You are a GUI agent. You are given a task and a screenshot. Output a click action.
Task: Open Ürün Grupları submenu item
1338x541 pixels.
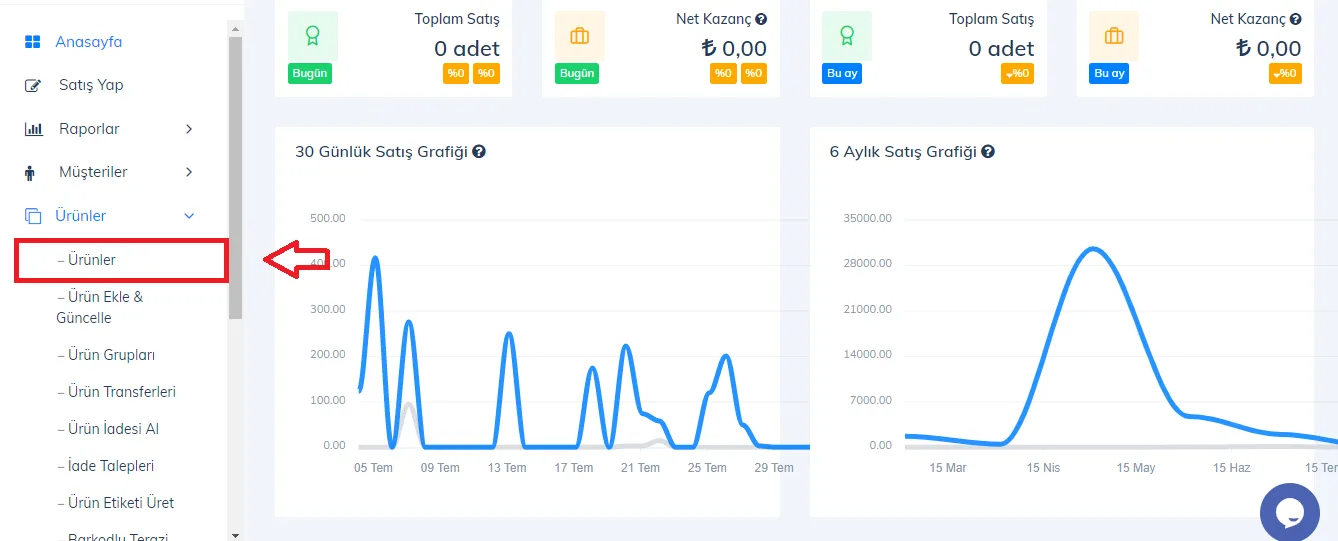106,355
